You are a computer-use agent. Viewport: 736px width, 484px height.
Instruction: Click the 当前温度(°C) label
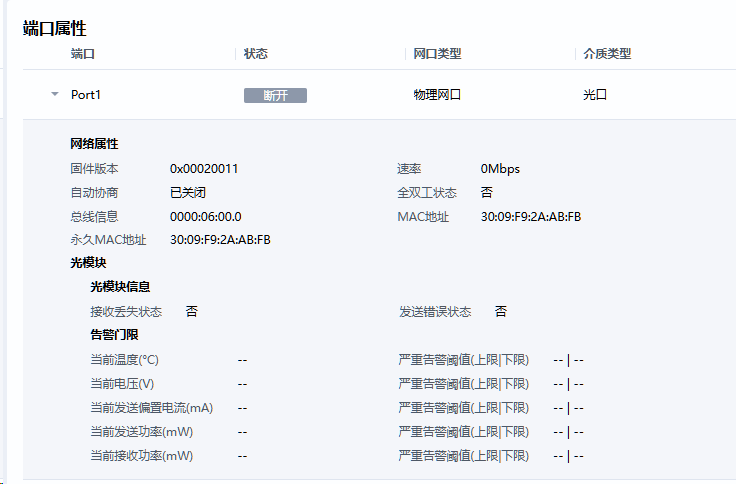coord(124,360)
